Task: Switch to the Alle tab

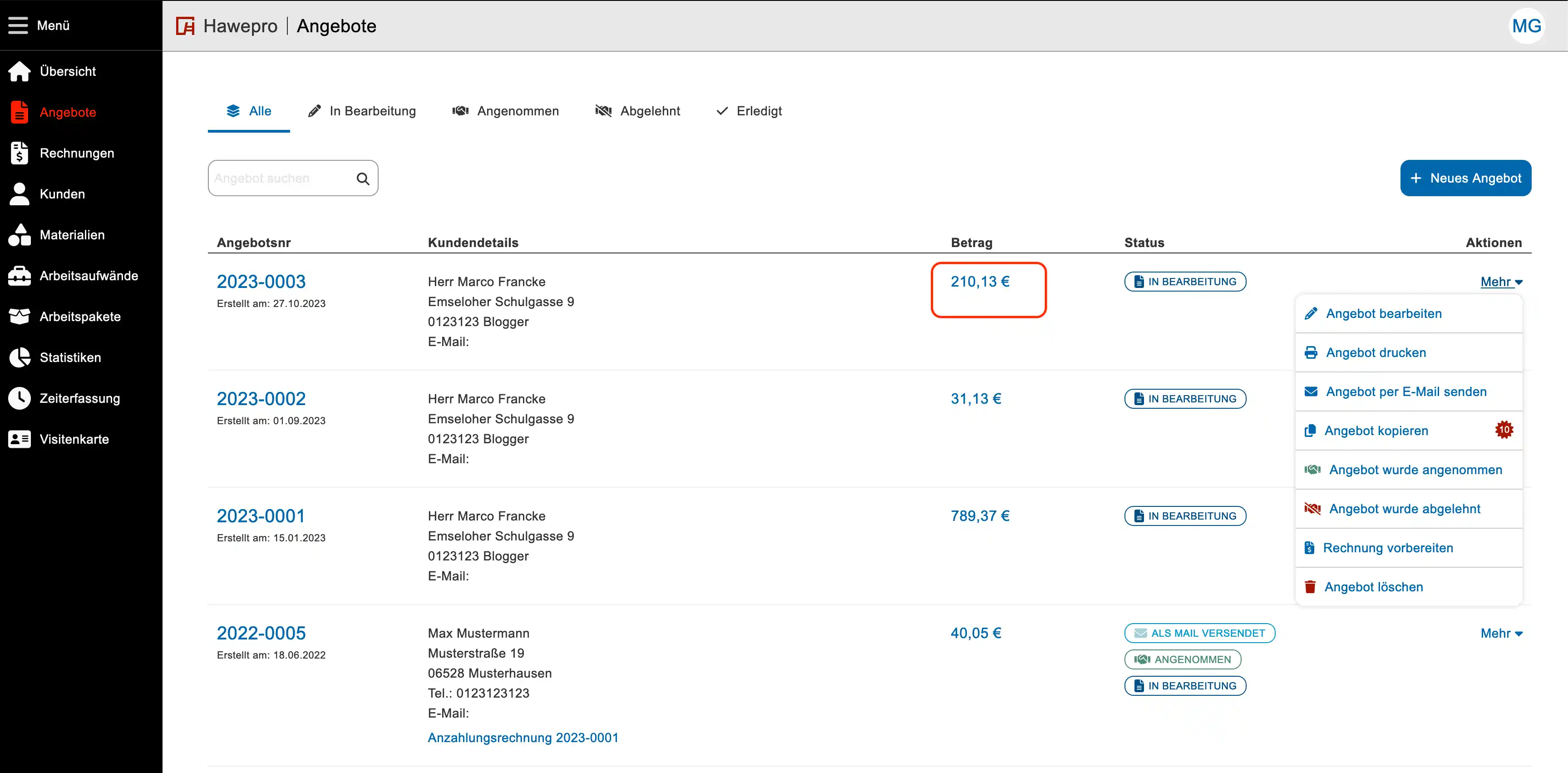Action: 249,111
